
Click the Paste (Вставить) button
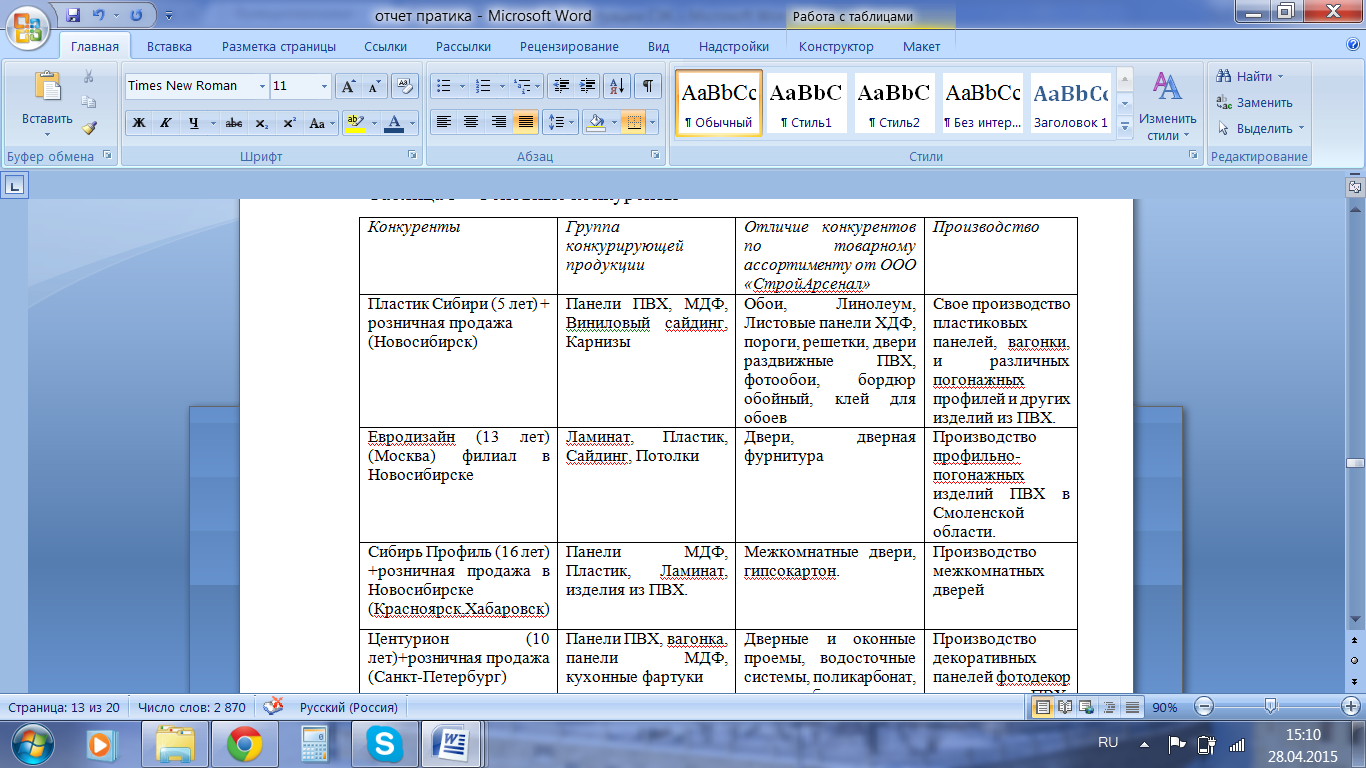click(x=47, y=104)
